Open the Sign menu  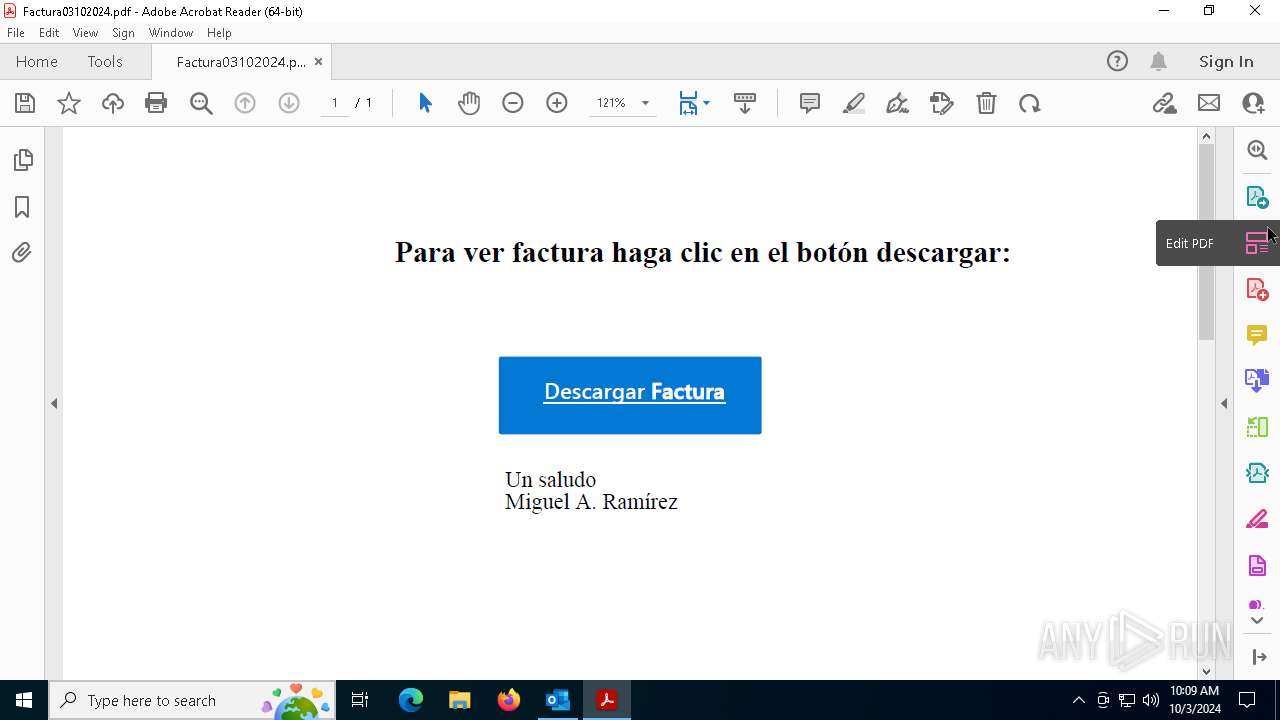coord(123,33)
